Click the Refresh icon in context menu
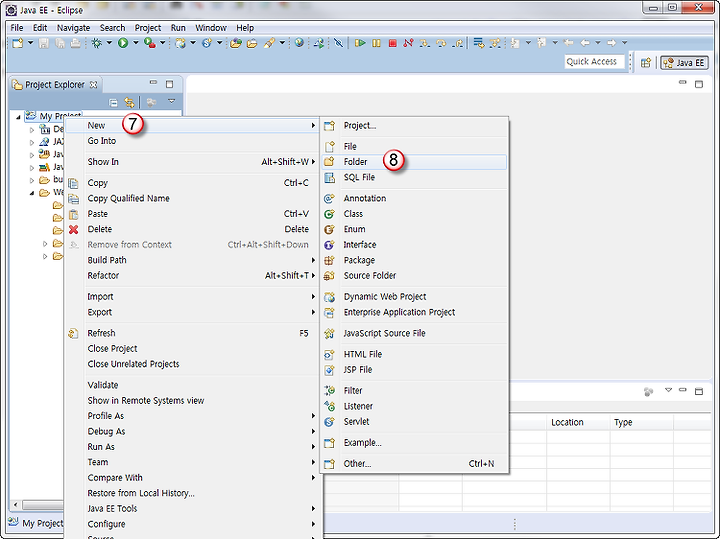 pos(73,334)
